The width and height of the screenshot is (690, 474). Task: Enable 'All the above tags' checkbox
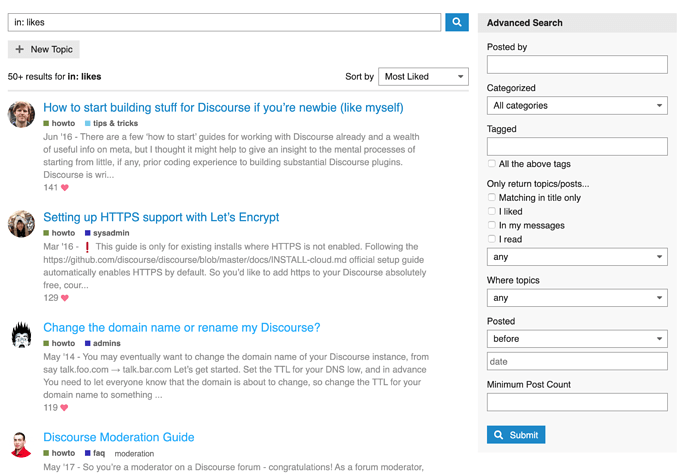click(x=492, y=164)
